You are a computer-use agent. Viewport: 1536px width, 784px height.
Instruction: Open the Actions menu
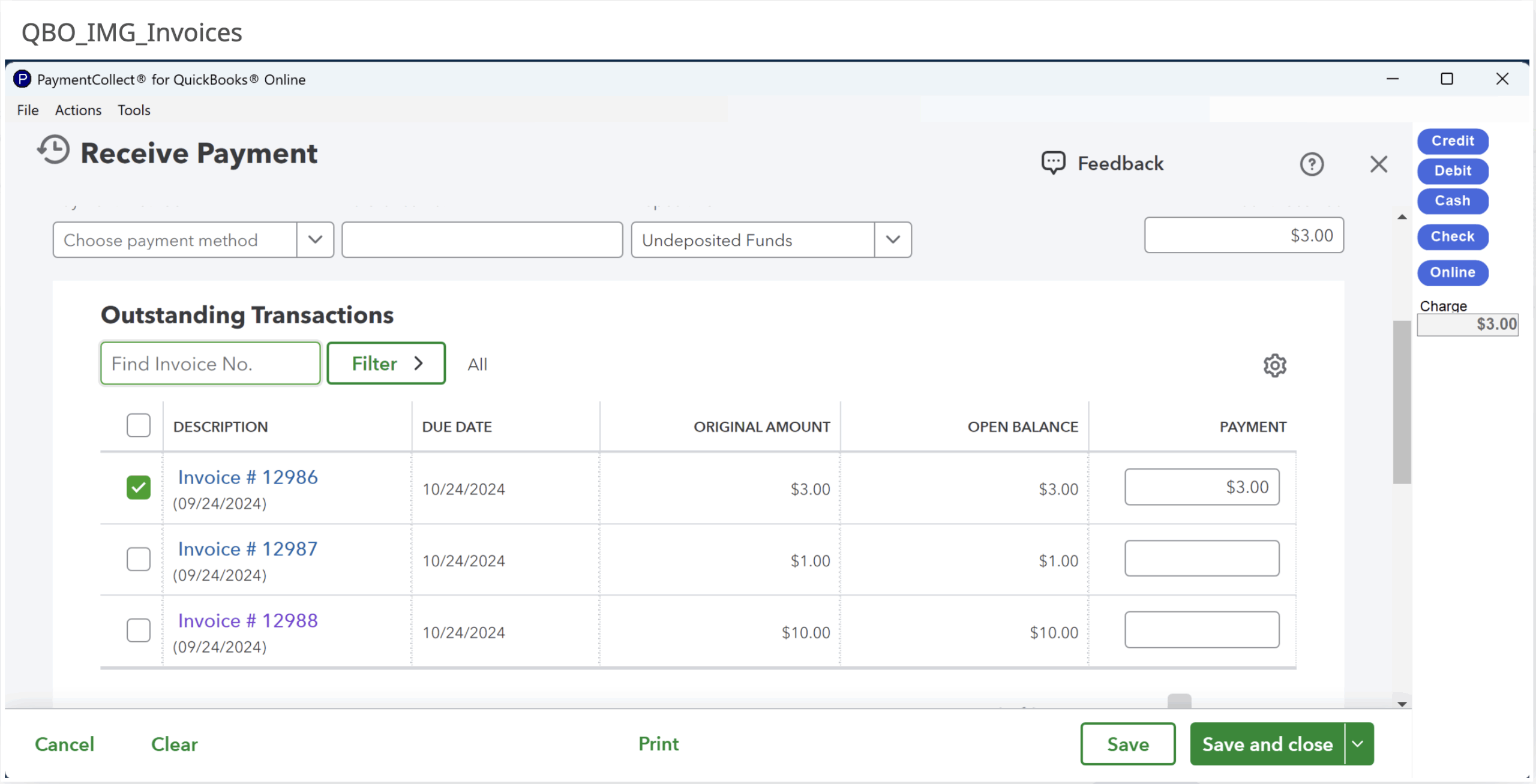(x=78, y=110)
